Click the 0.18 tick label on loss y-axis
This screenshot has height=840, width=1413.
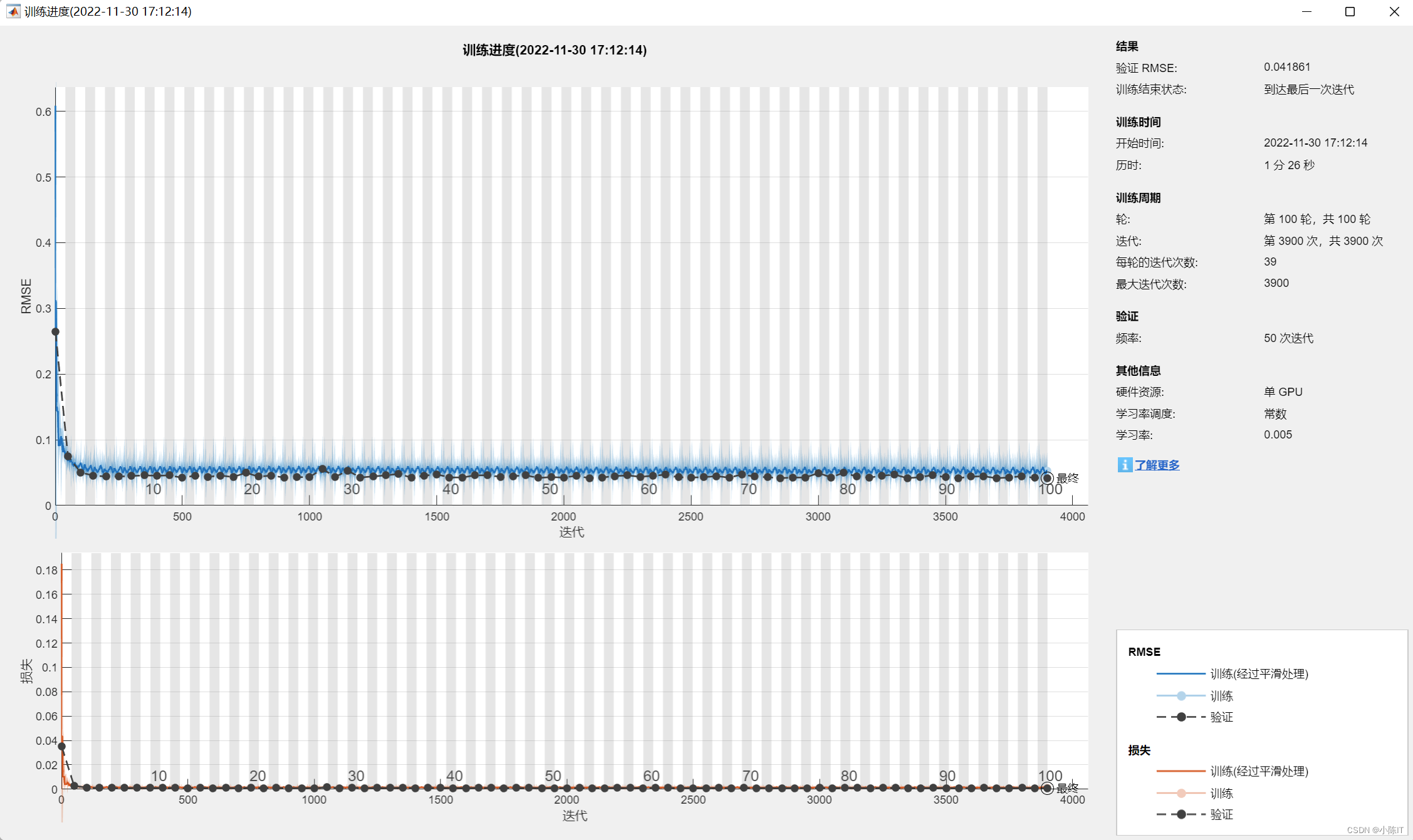[46, 570]
